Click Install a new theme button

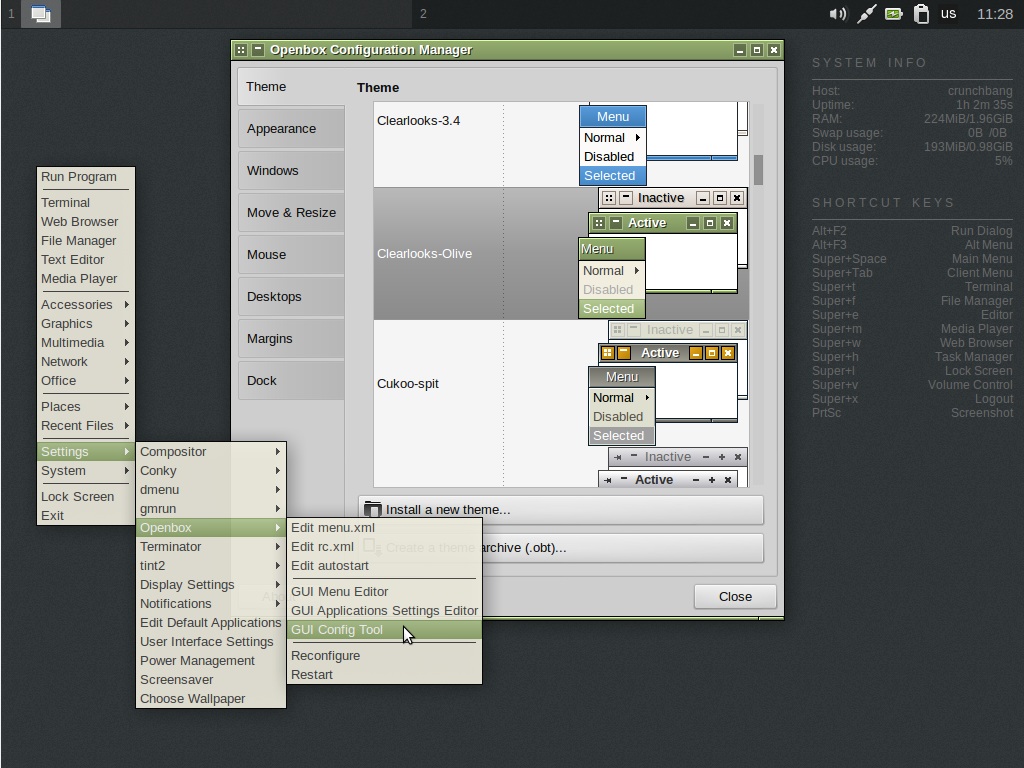click(561, 509)
